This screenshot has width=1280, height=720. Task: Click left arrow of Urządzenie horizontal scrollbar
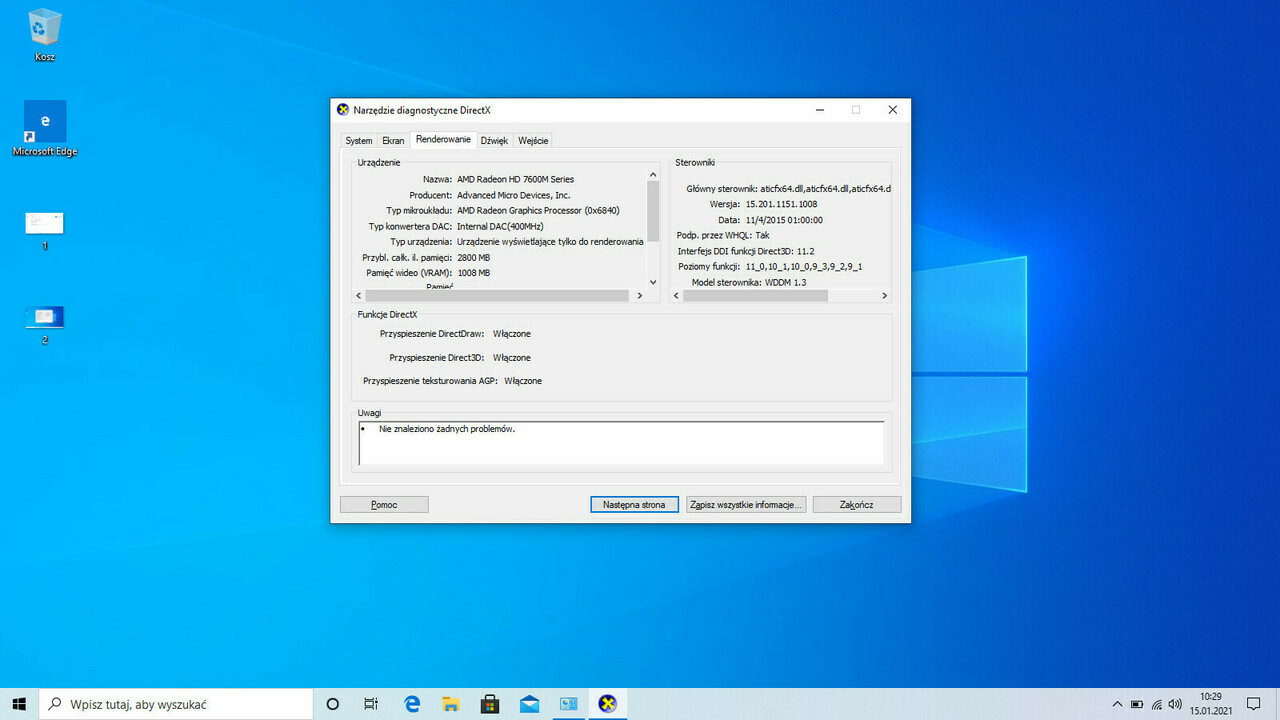tap(360, 296)
